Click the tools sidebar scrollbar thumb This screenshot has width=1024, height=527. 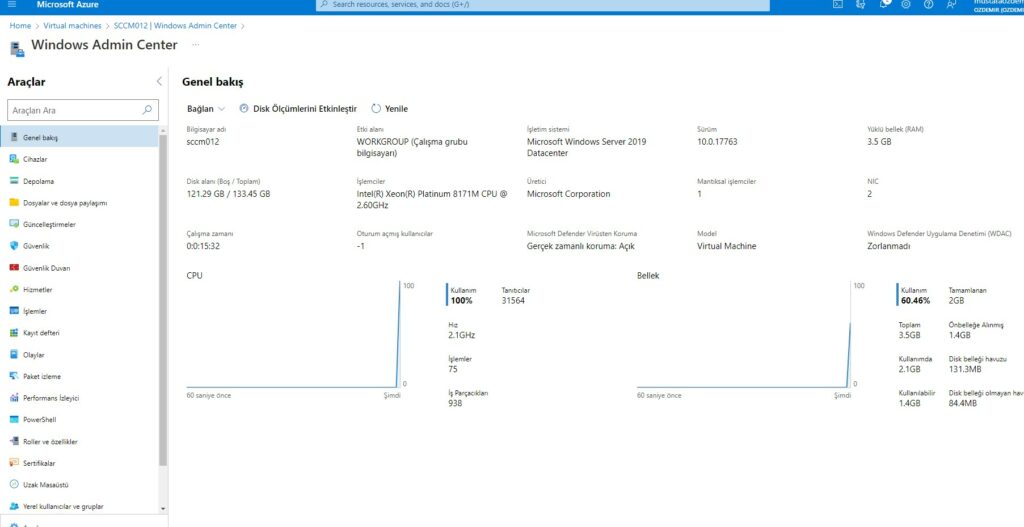(163, 300)
